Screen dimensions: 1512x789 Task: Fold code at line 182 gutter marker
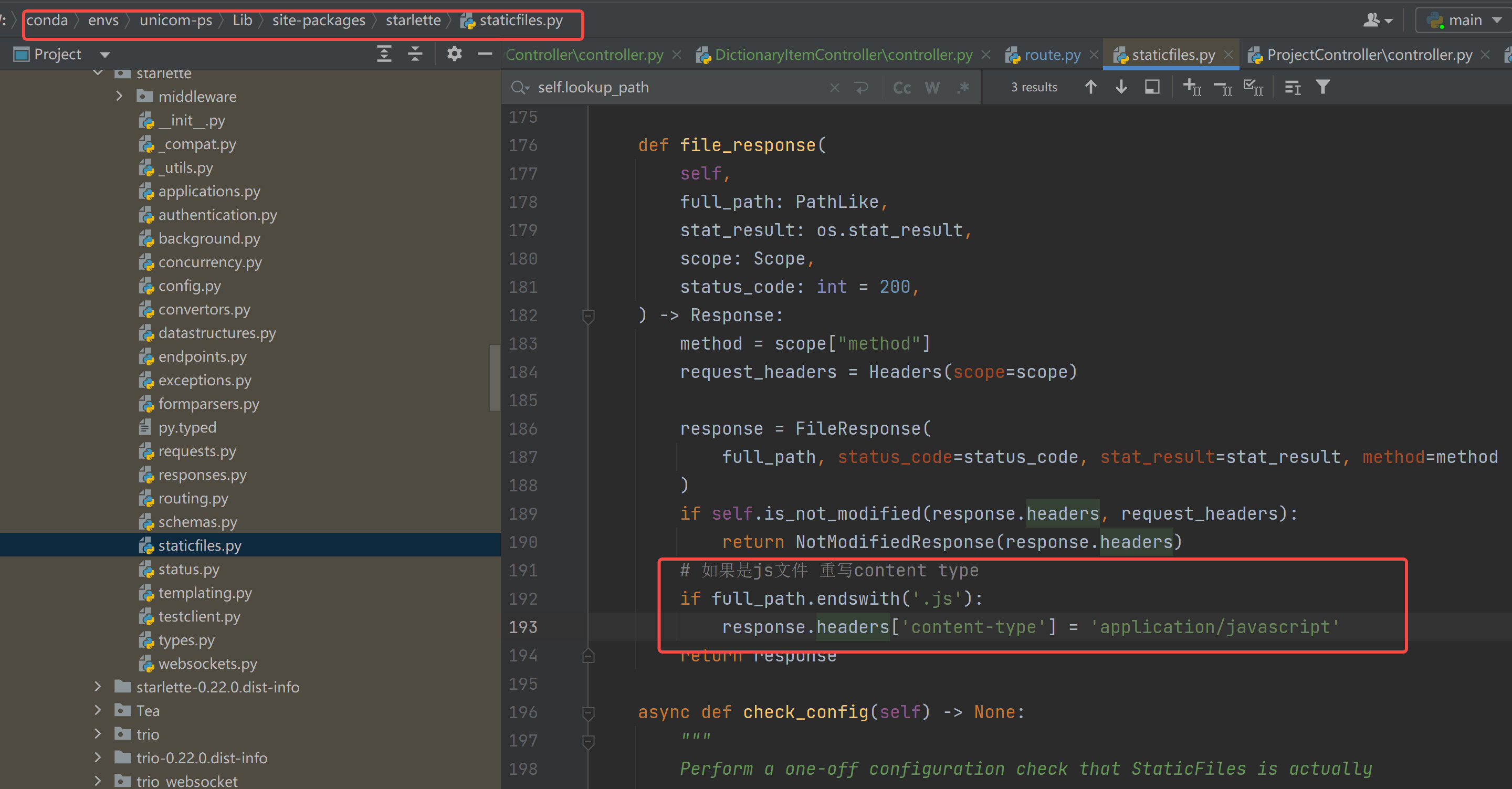point(588,317)
